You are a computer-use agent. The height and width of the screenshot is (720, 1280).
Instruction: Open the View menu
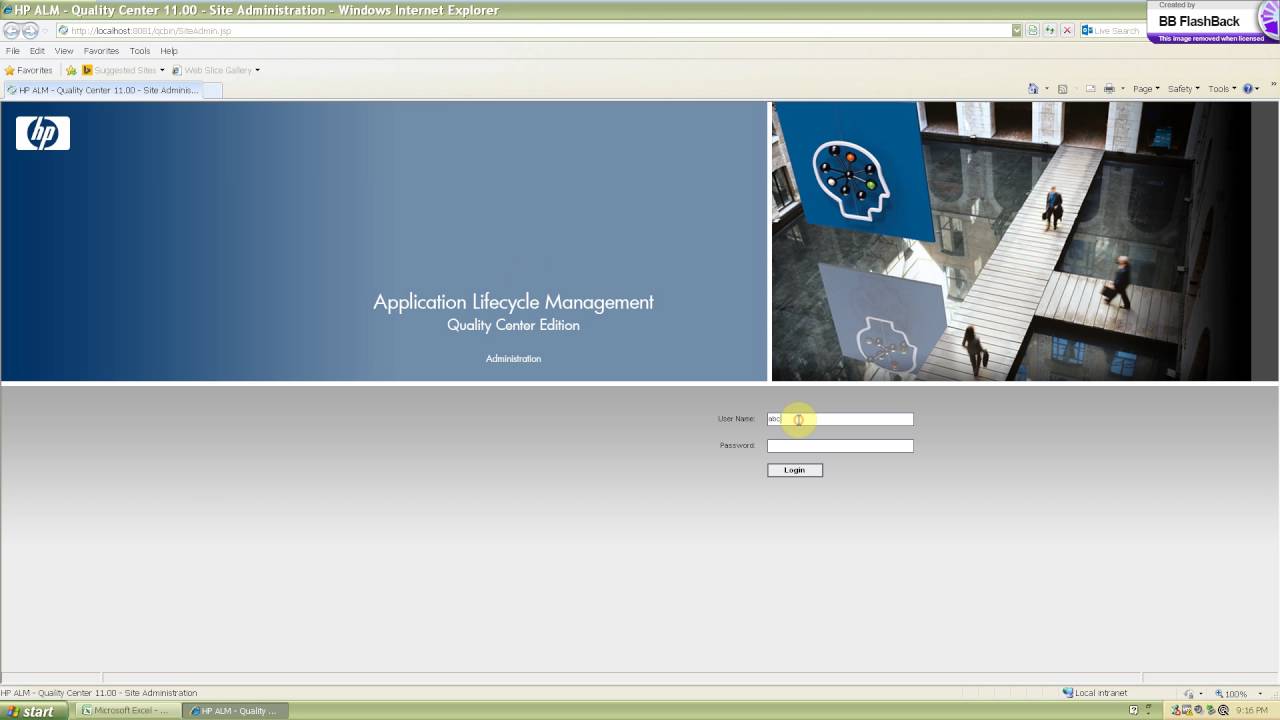tap(64, 51)
